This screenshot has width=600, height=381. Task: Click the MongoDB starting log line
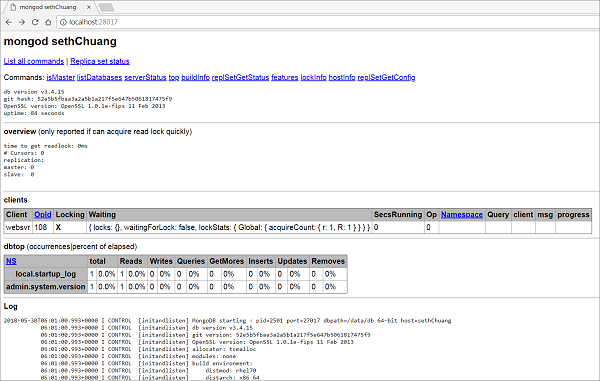point(227,321)
